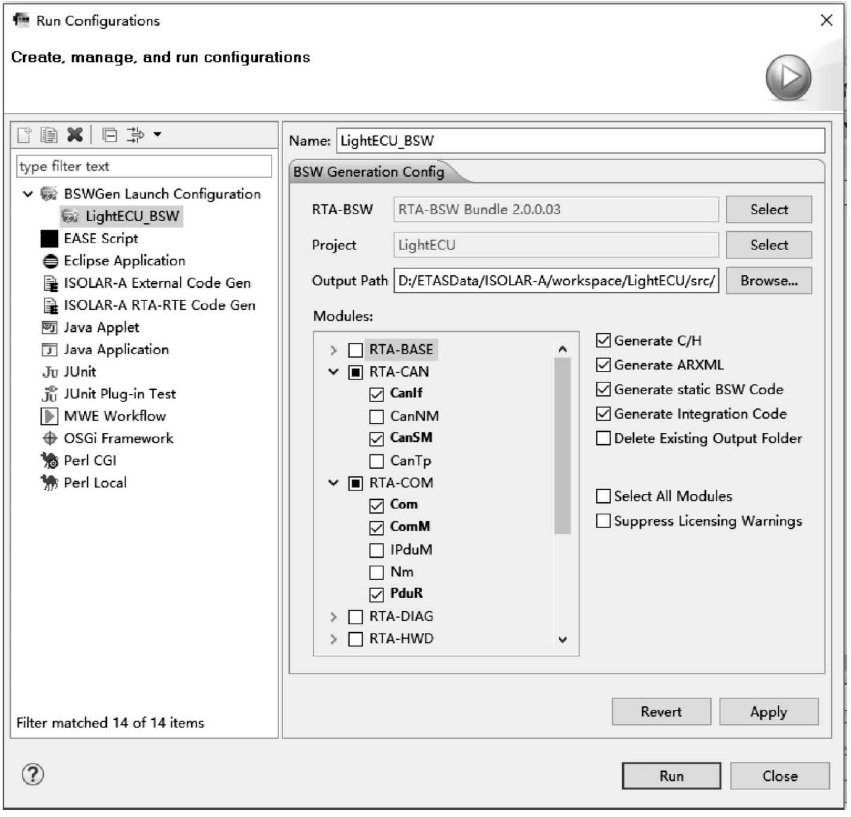Viewport: 851px width, 817px height.
Task: Click the ISOLAR-A External Code Gen icon
Action: click(x=50, y=284)
